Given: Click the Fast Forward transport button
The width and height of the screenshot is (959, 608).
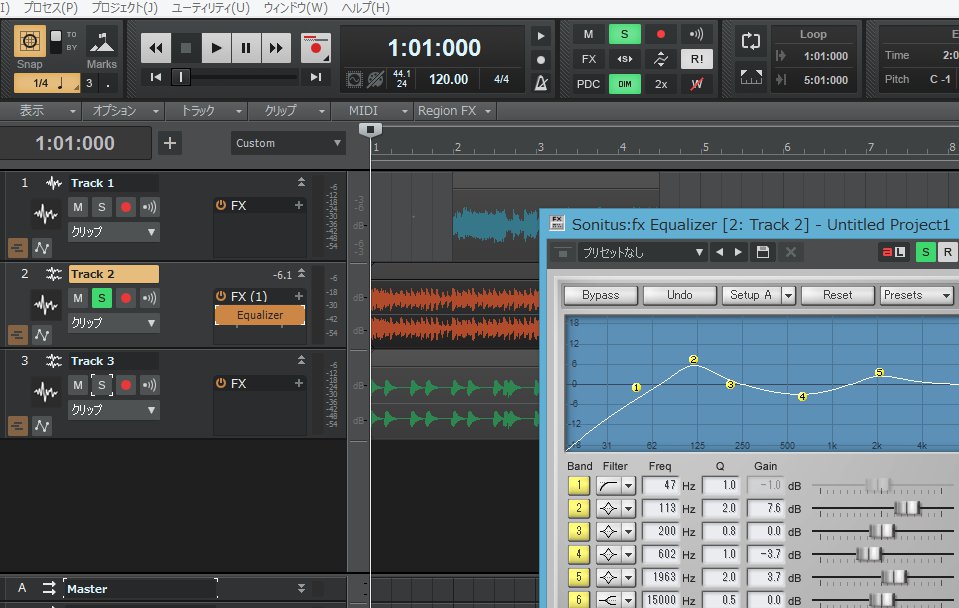Looking at the screenshot, I should (x=276, y=48).
